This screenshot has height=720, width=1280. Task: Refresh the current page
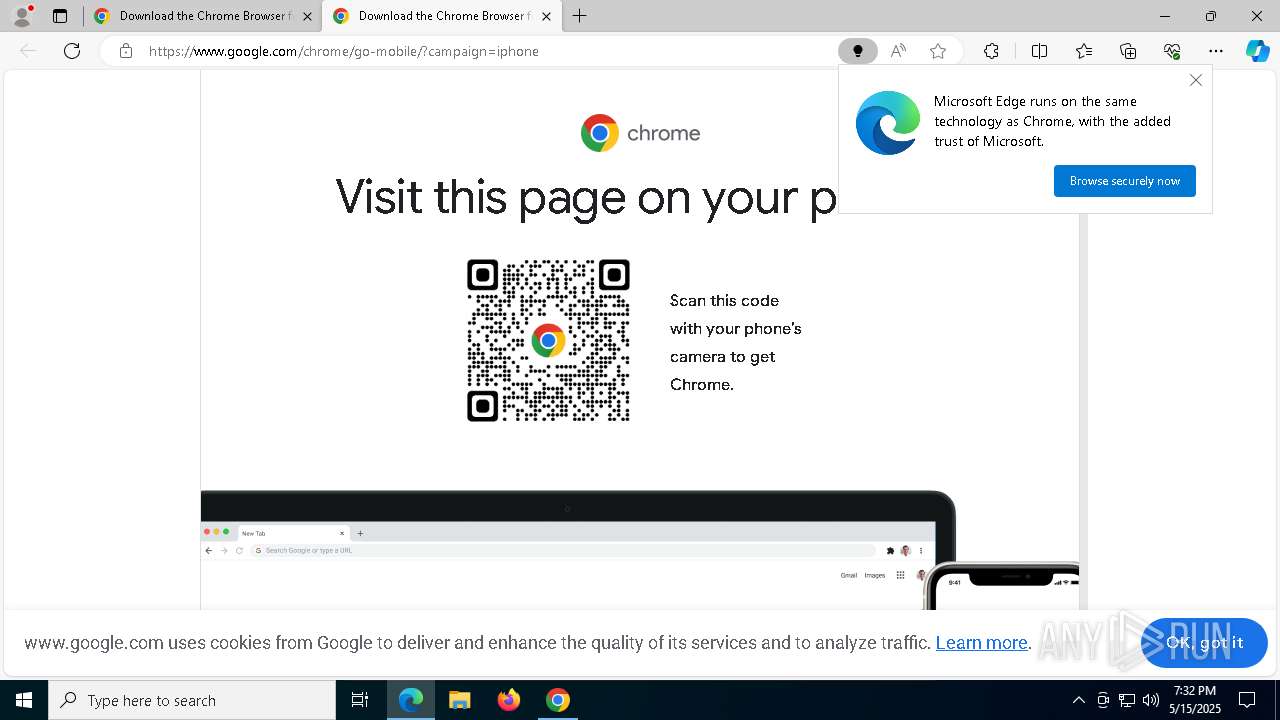(72, 51)
